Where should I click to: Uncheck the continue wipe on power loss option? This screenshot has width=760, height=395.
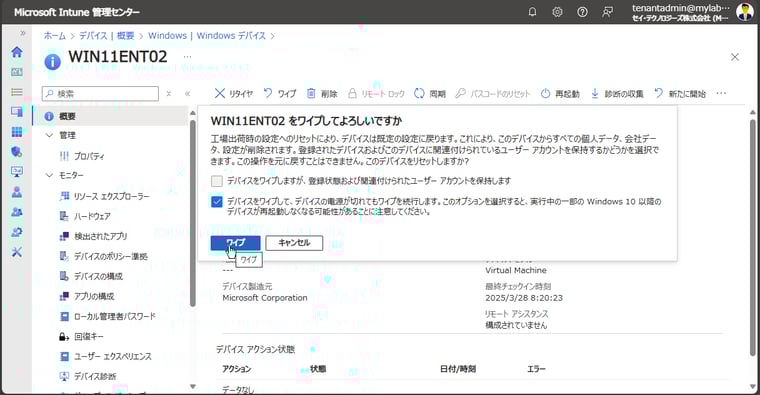pyautogui.click(x=217, y=201)
